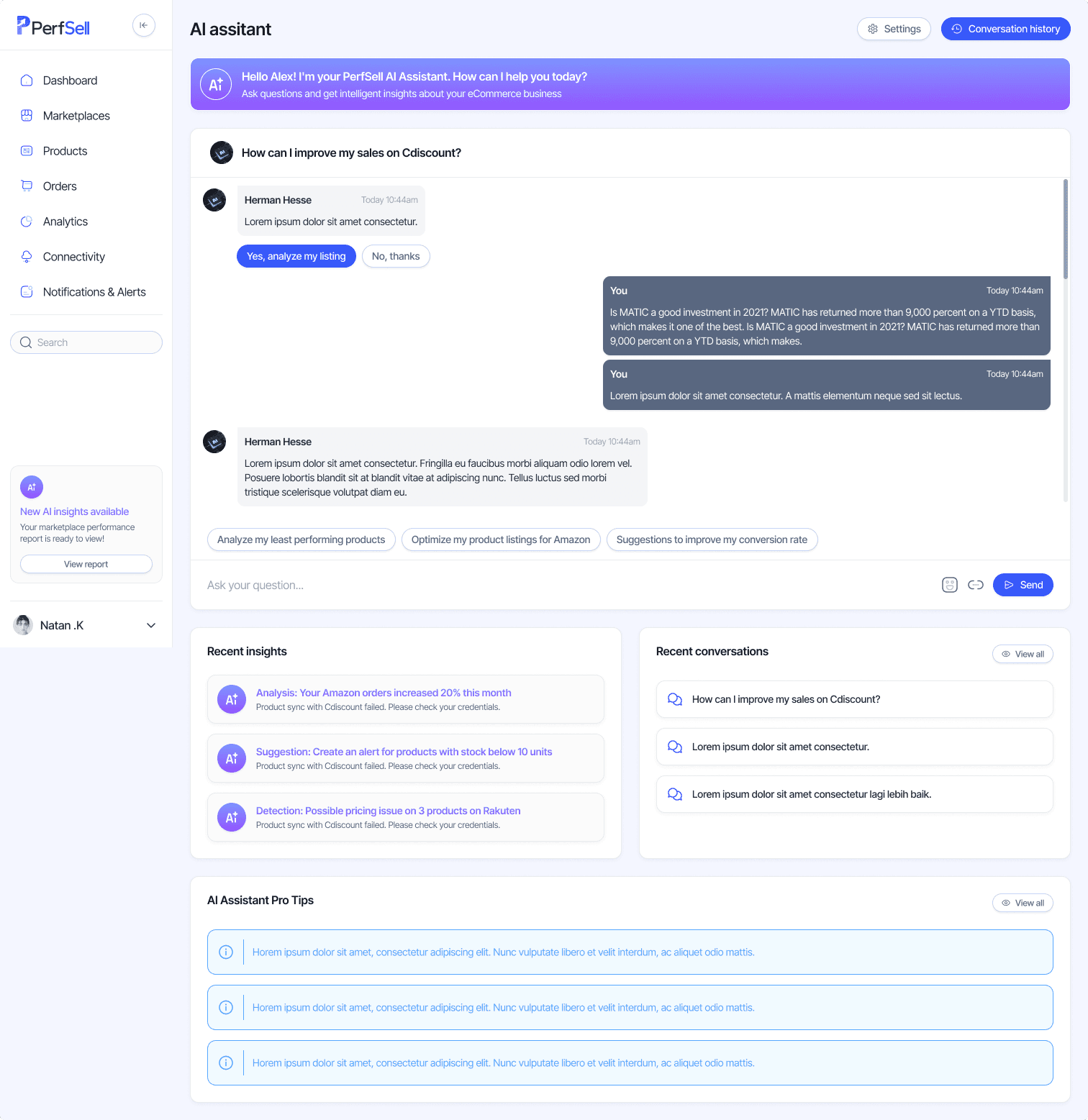Click the Analytics chart icon in the sidebar
Screen dimensions: 1088x1120
coord(27,222)
